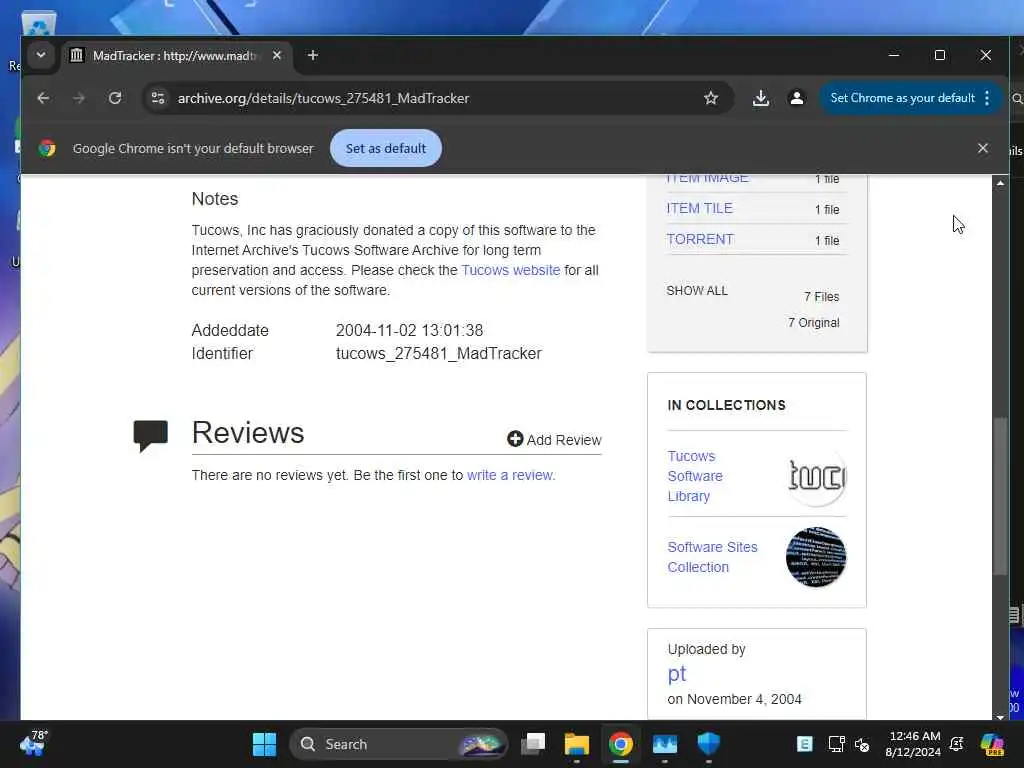Click the muted volume tray icon
The image size is (1024, 768).
862,744
